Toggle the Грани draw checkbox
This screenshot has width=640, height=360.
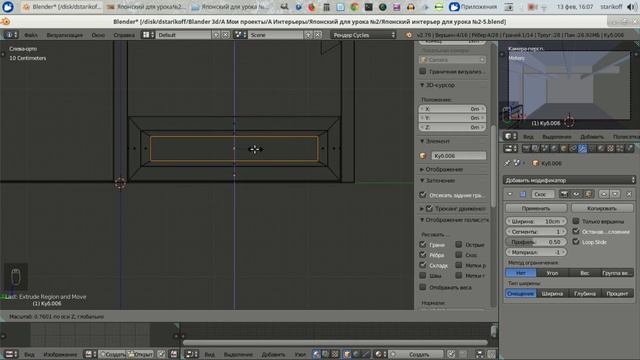tap(423, 244)
